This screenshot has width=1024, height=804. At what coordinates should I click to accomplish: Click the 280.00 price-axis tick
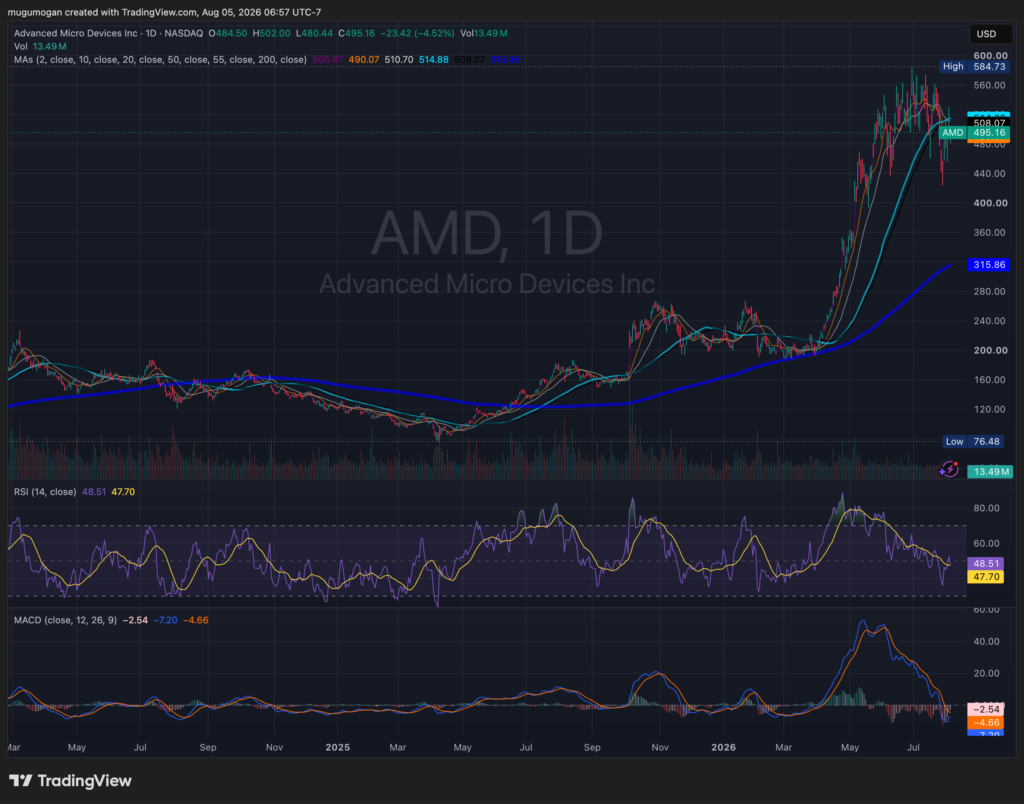[989, 291]
